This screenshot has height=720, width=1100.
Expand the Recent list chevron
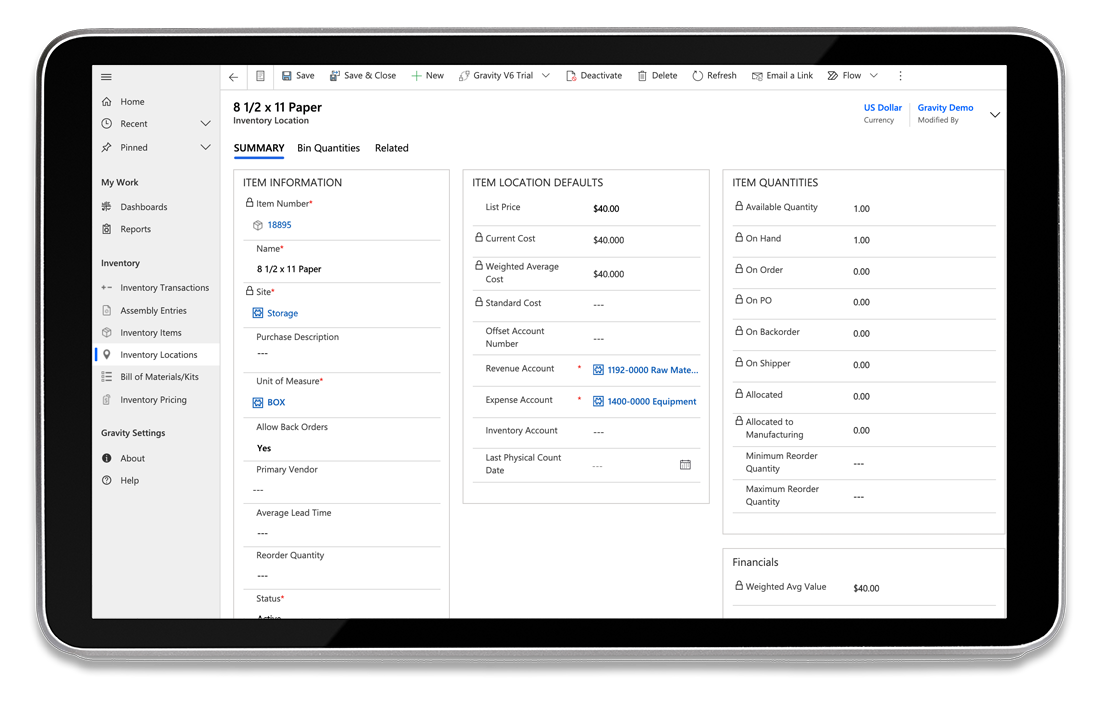(x=206, y=124)
